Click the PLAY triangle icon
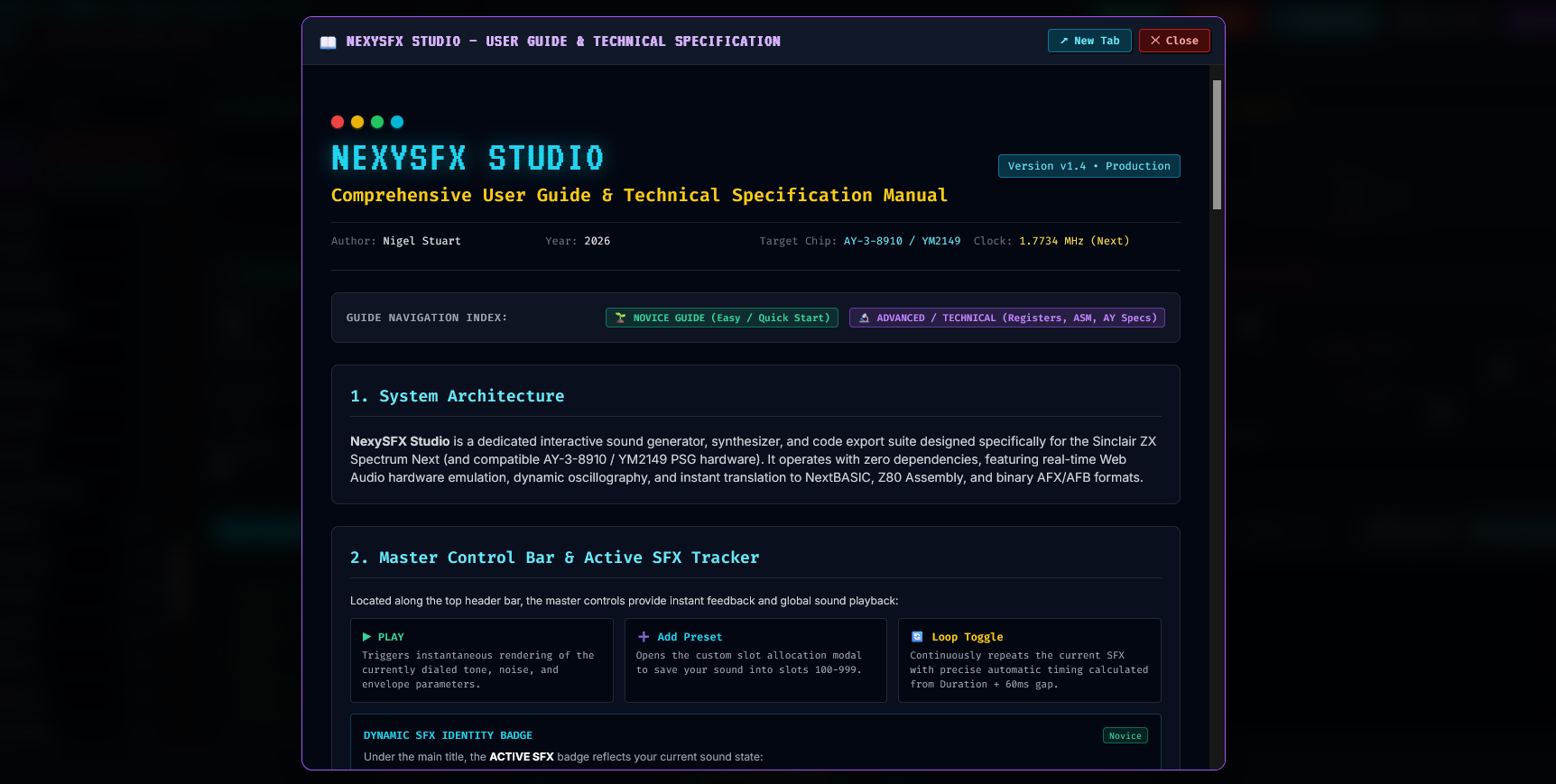The height and width of the screenshot is (784, 1556). coord(366,637)
